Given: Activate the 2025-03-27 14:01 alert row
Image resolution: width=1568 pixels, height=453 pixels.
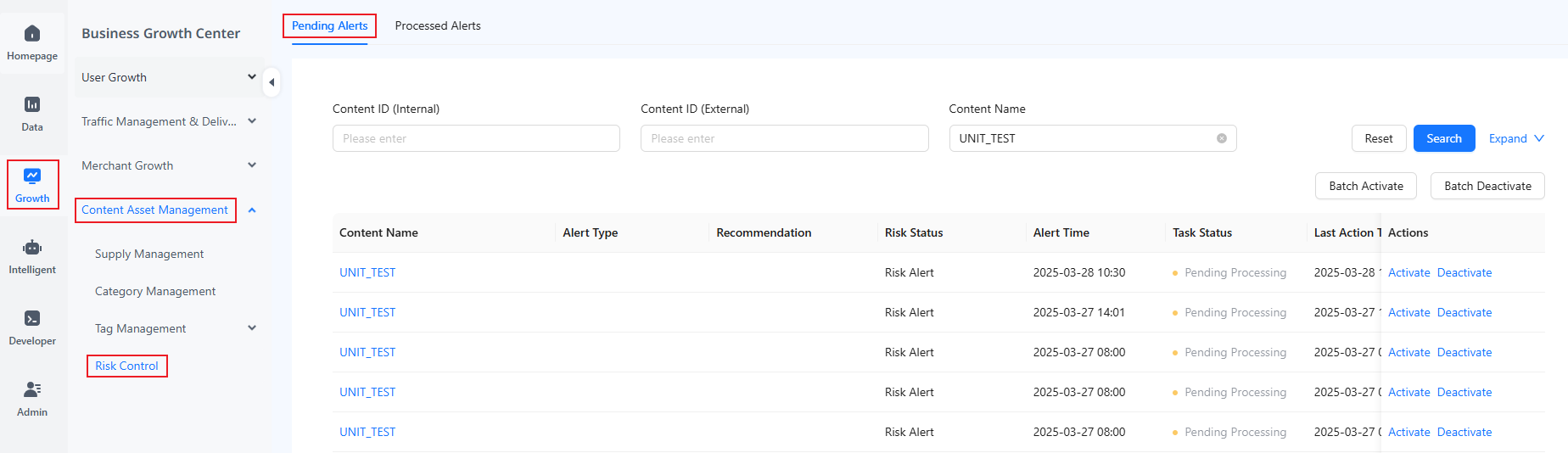Looking at the screenshot, I should [x=1408, y=312].
